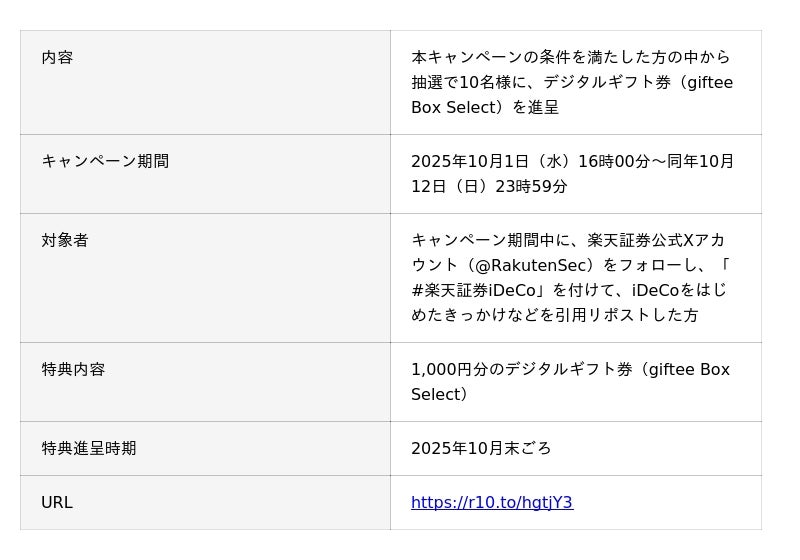
Task: Click the キャンペーン期間 row header cell
Action: point(105,161)
